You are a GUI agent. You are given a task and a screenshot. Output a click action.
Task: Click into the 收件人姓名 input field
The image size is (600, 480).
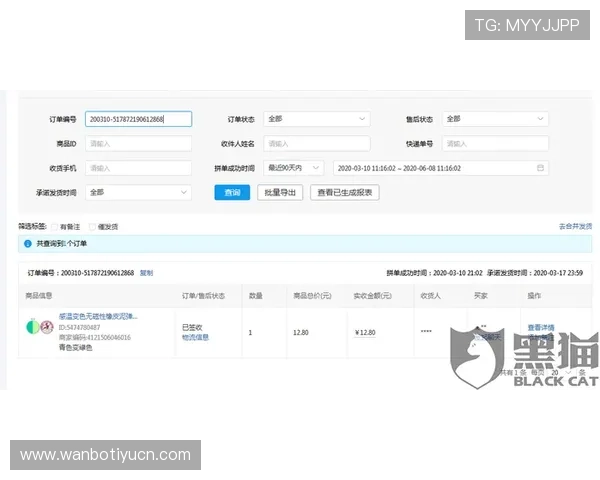(x=317, y=144)
